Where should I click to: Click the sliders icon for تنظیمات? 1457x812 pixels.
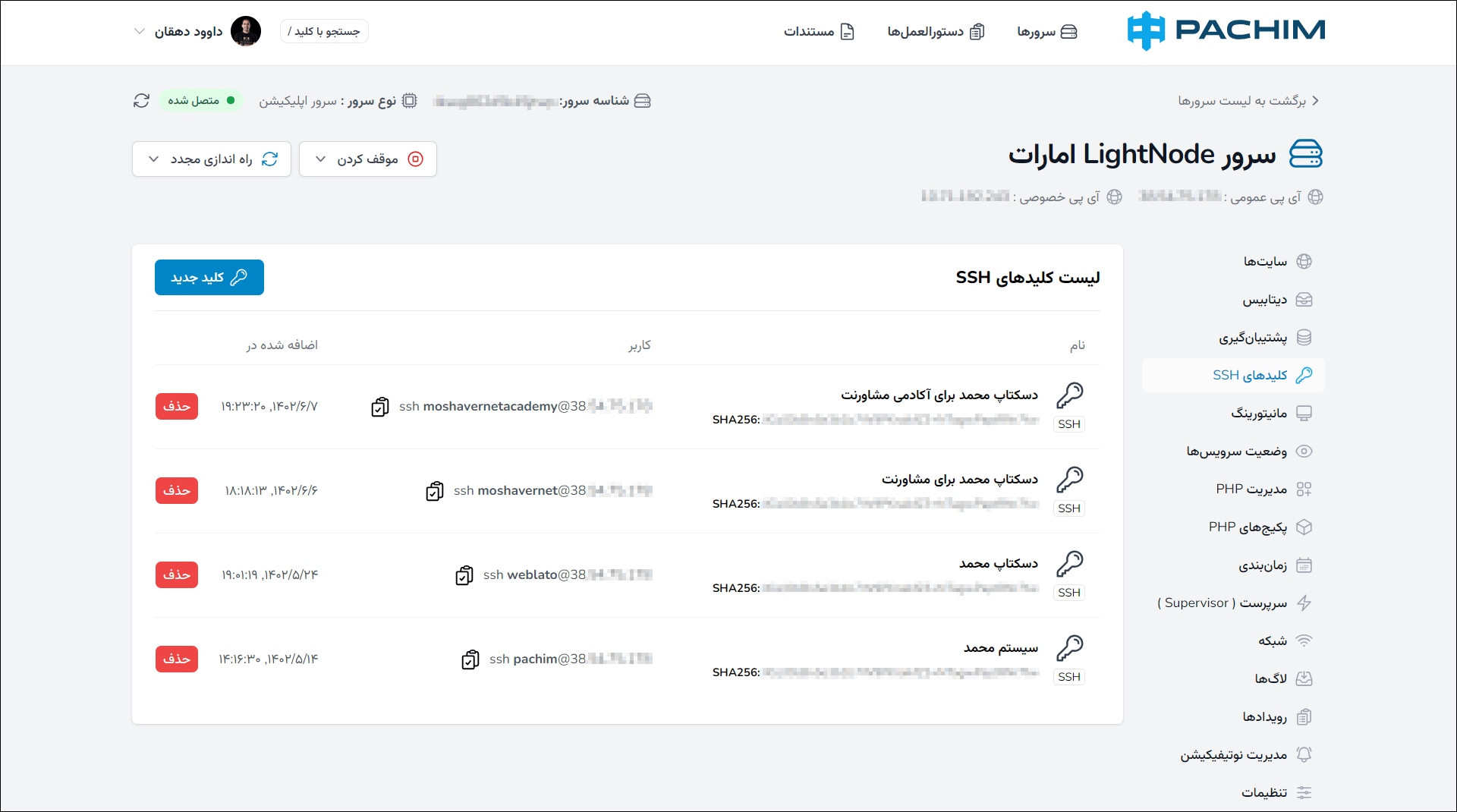coord(1304,793)
